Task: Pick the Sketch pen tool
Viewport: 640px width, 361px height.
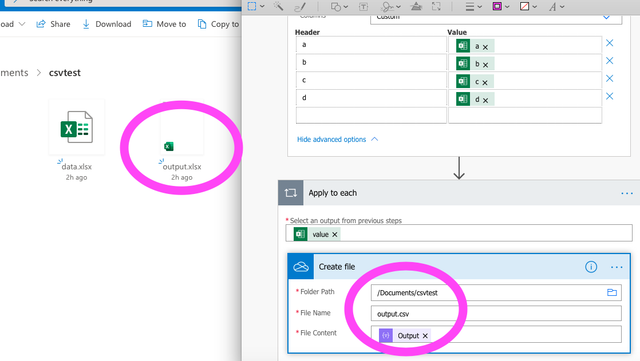Action: click(300, 7)
